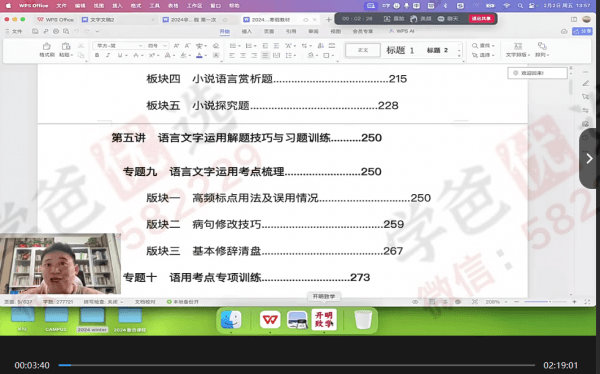The width and height of the screenshot is (600, 374).
Task: Expand the right side panel arrow
Action: click(x=589, y=158)
